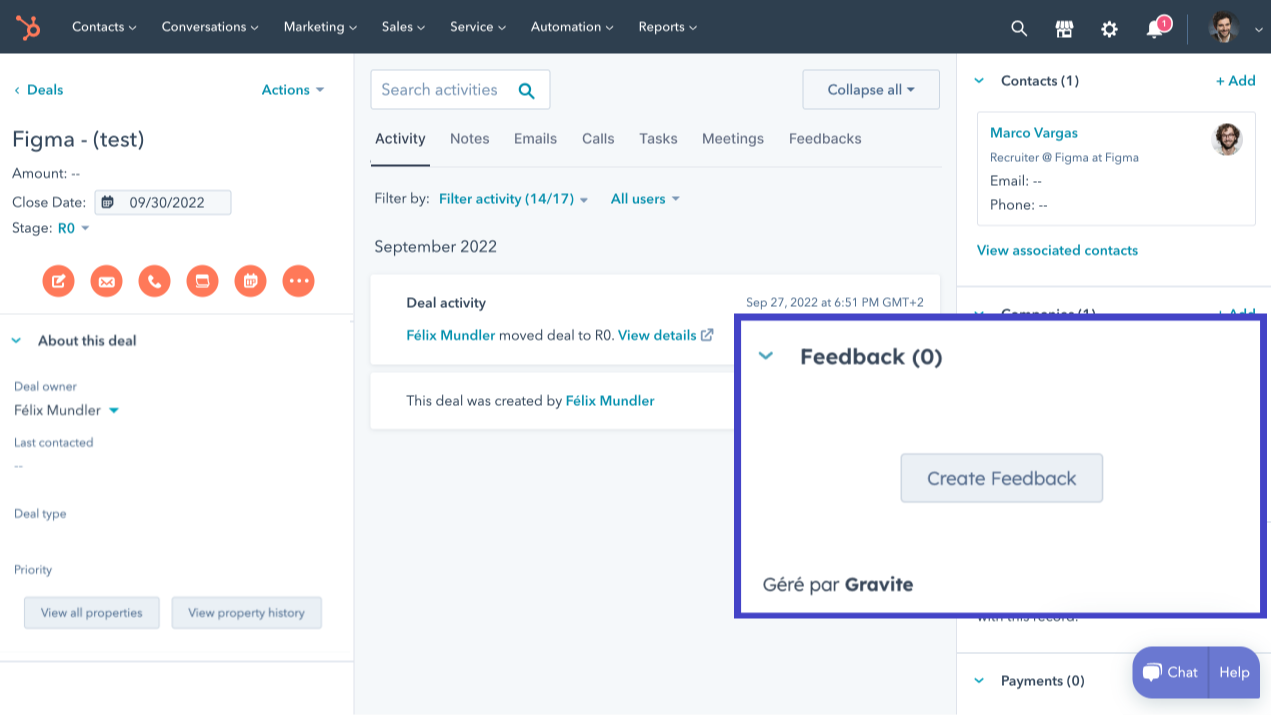Click the Create Feedback button
Image resolution: width=1271 pixels, height=715 pixels.
tap(1001, 478)
